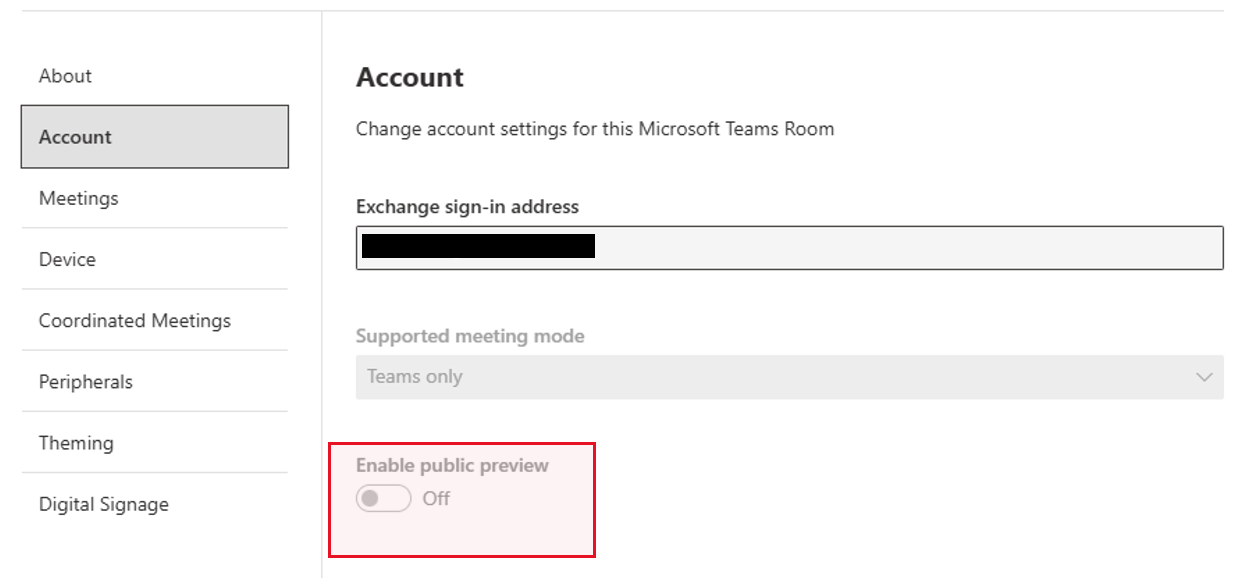This screenshot has width=1247, height=578.
Task: Click the Exchange sign-in address label
Action: click(467, 207)
